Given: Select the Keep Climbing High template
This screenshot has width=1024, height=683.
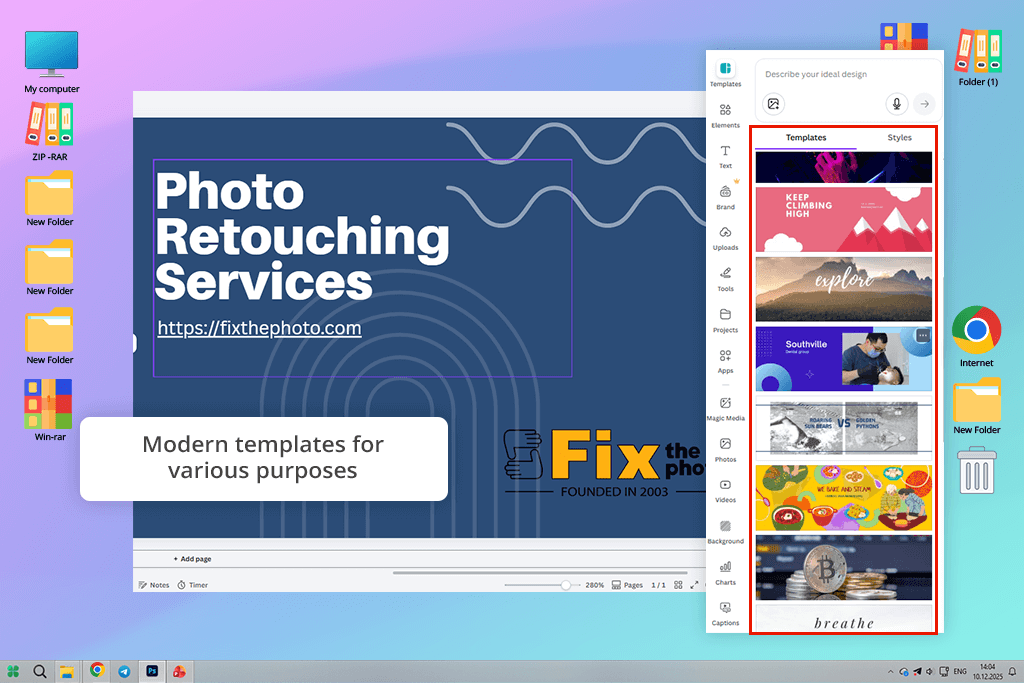Looking at the screenshot, I should coord(844,219).
